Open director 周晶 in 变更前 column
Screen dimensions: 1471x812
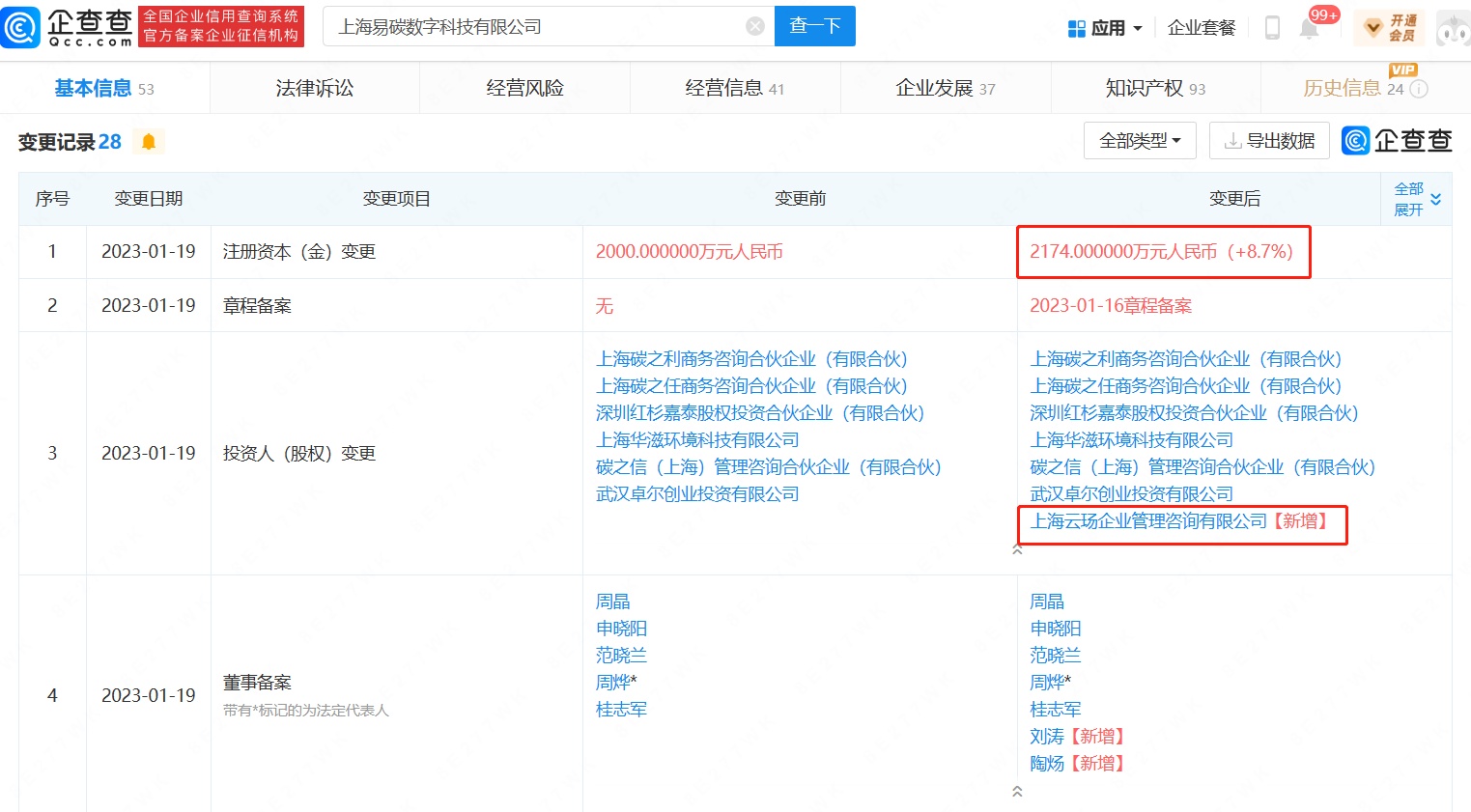pyautogui.click(x=613, y=602)
